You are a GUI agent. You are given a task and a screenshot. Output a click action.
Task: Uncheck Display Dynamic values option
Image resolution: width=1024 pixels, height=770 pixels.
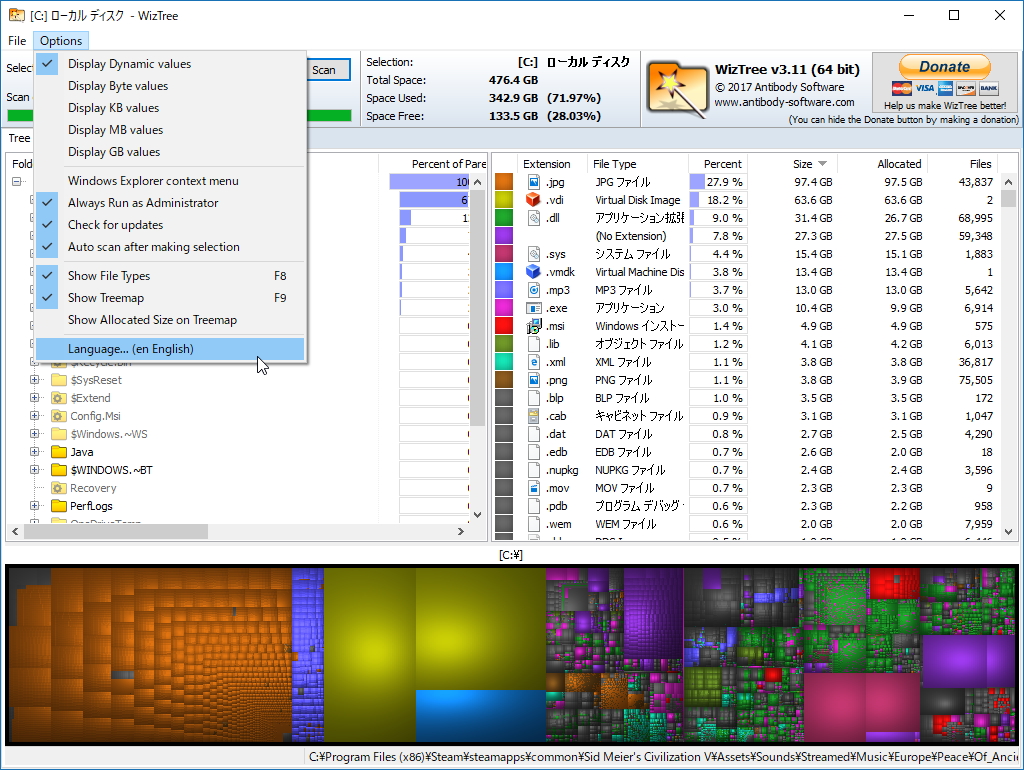[170, 64]
